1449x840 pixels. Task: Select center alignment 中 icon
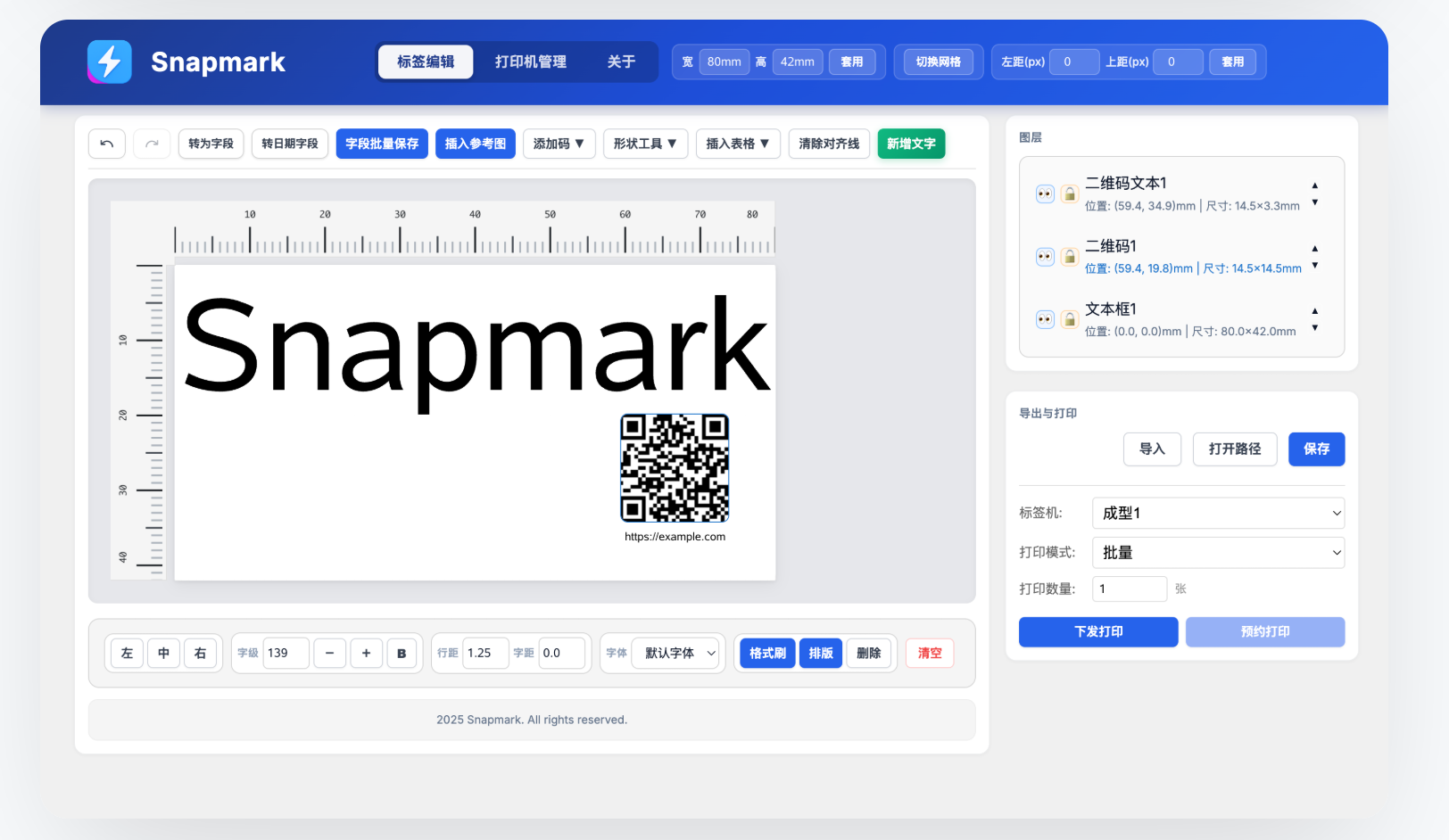click(x=163, y=653)
